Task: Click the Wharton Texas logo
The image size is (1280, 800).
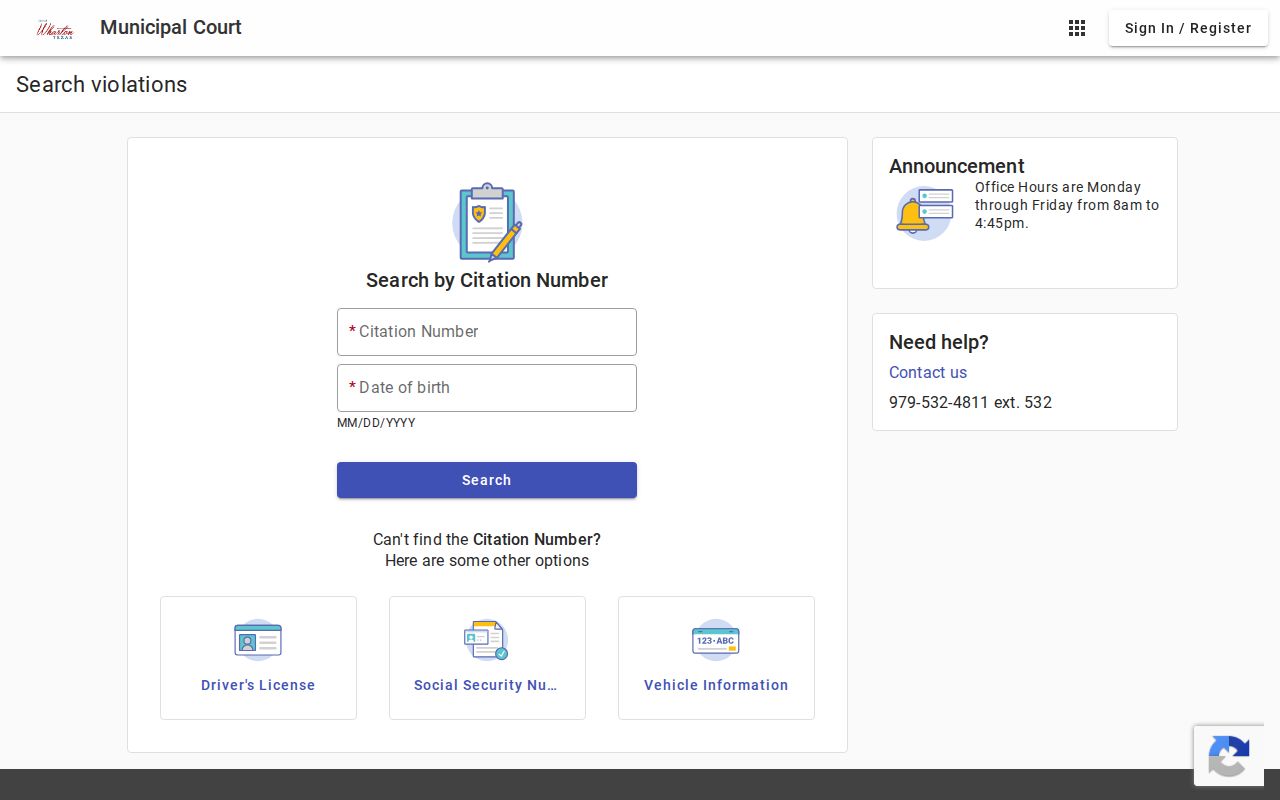Action: pos(55,28)
